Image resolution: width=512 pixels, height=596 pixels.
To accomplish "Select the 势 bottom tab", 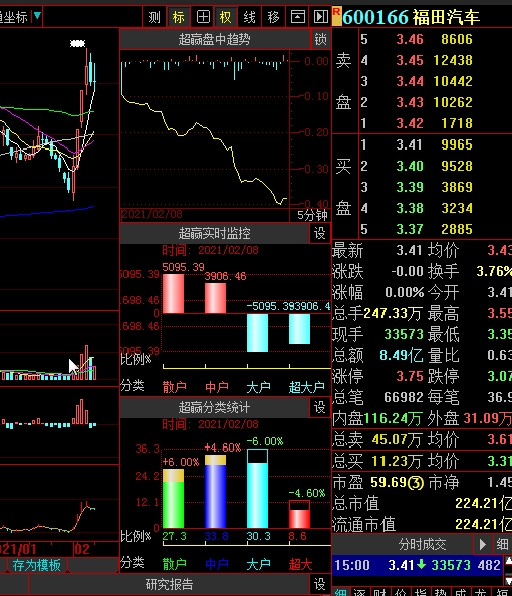I will pos(440,592).
